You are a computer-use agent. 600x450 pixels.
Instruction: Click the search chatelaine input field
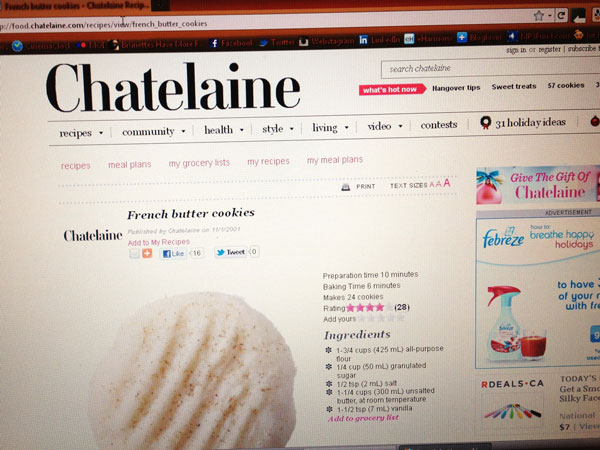[x=491, y=68]
